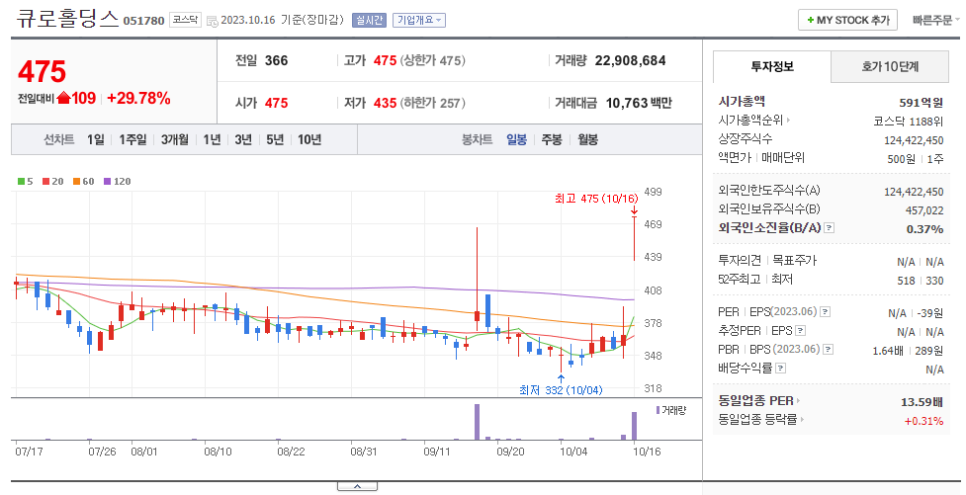
Task: Click the 동일업종 등락률 value +0.31%
Action: 923,421
